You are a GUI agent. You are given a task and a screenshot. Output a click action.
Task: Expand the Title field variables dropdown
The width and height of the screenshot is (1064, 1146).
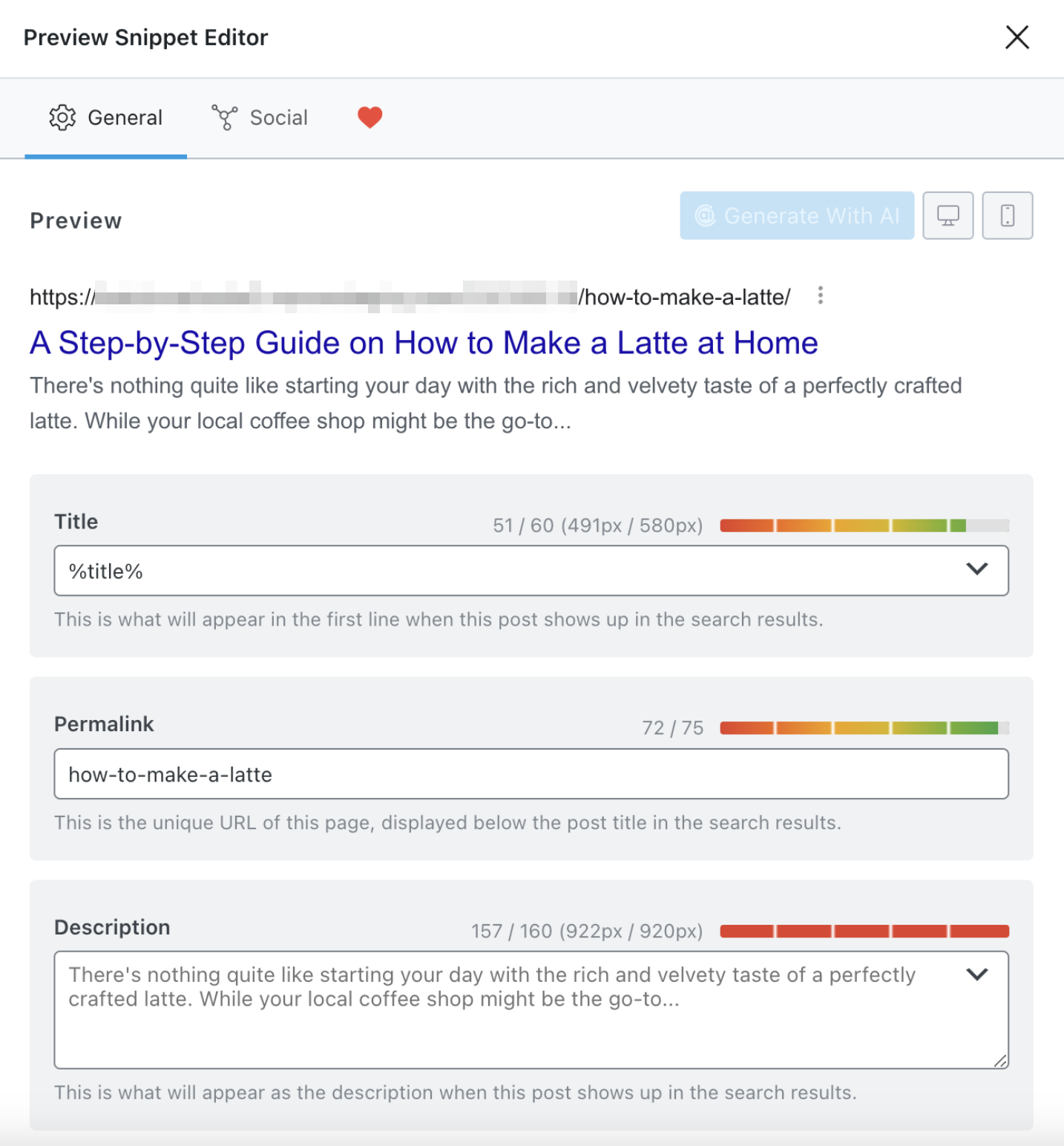pyautogui.click(x=977, y=570)
